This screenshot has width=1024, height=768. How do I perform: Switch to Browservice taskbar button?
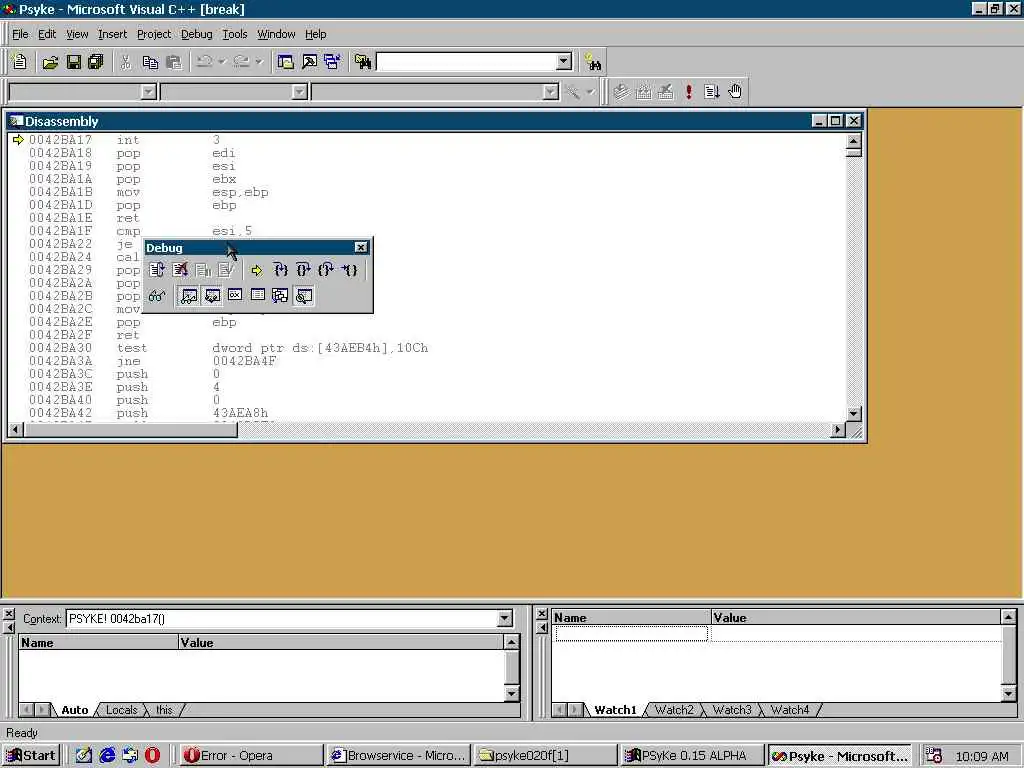[398, 756]
